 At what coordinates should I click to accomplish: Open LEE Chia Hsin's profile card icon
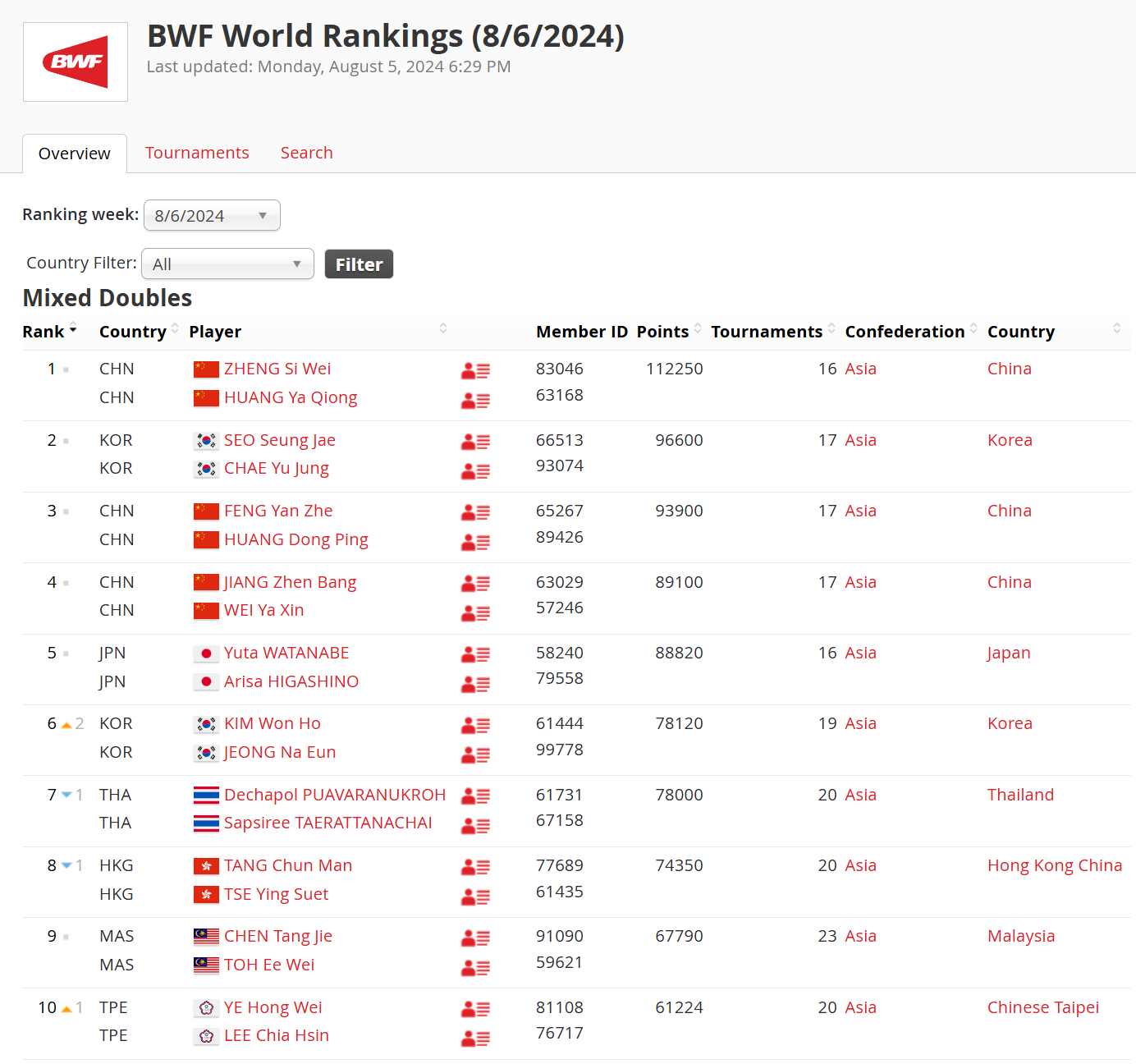click(475, 1039)
